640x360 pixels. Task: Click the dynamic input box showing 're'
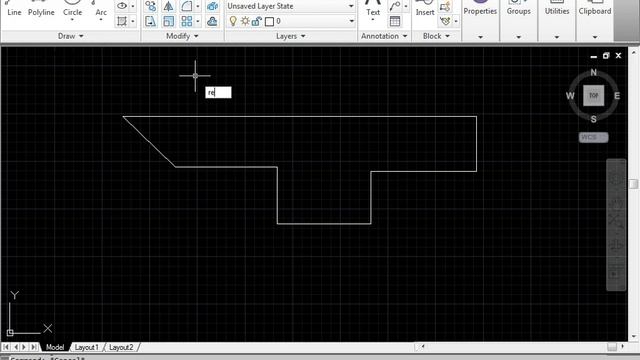pos(218,92)
